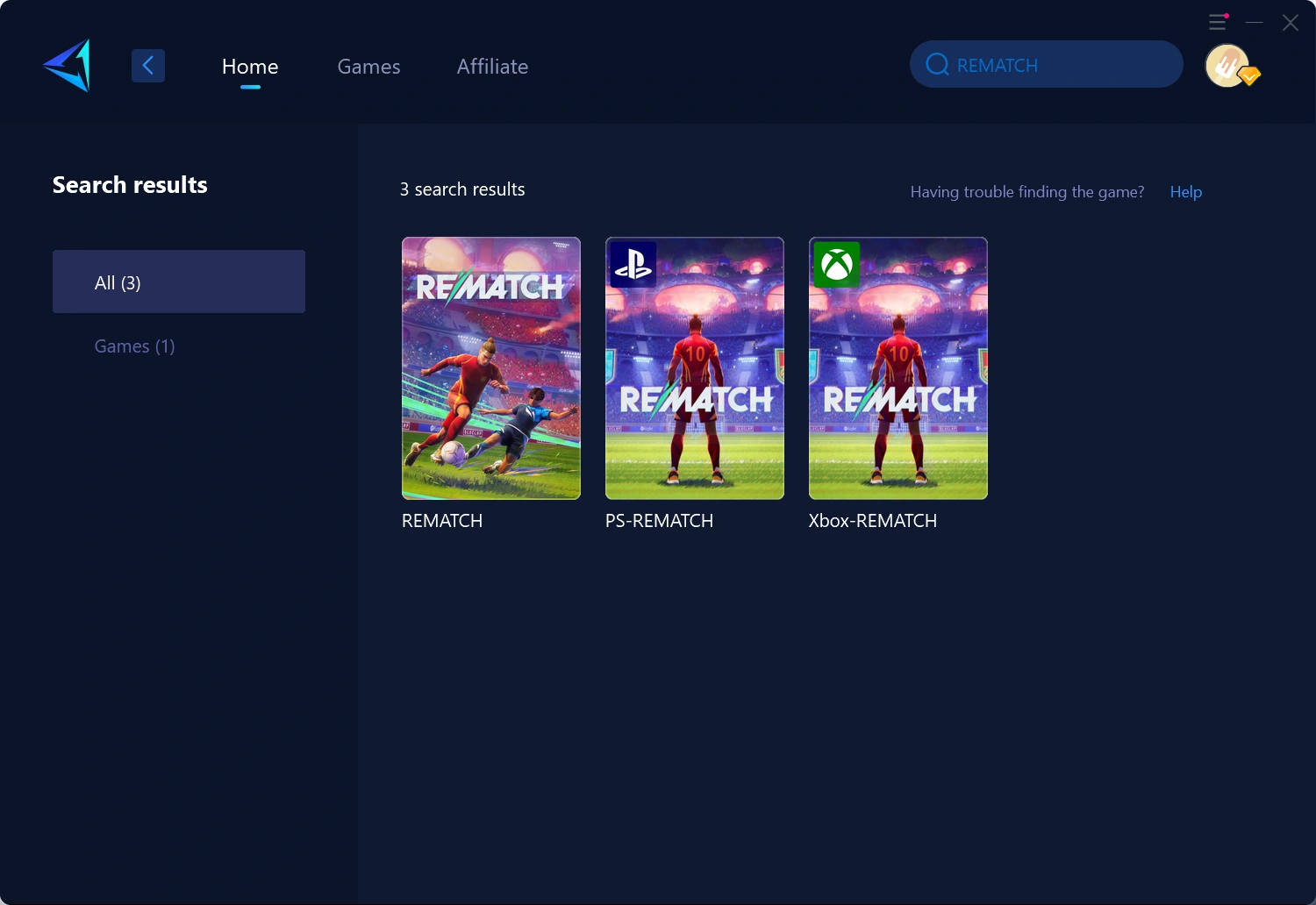The image size is (1316, 905).
Task: Select the REMATCH PC game cover
Action: pos(491,368)
